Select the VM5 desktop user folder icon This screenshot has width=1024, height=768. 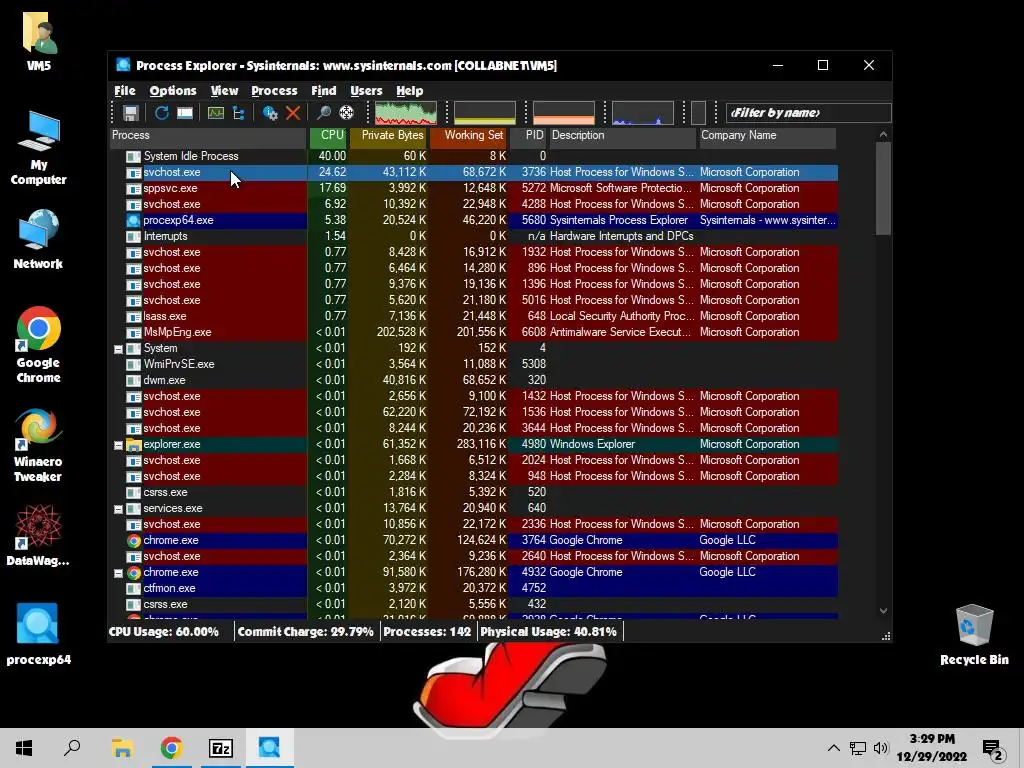point(39,41)
